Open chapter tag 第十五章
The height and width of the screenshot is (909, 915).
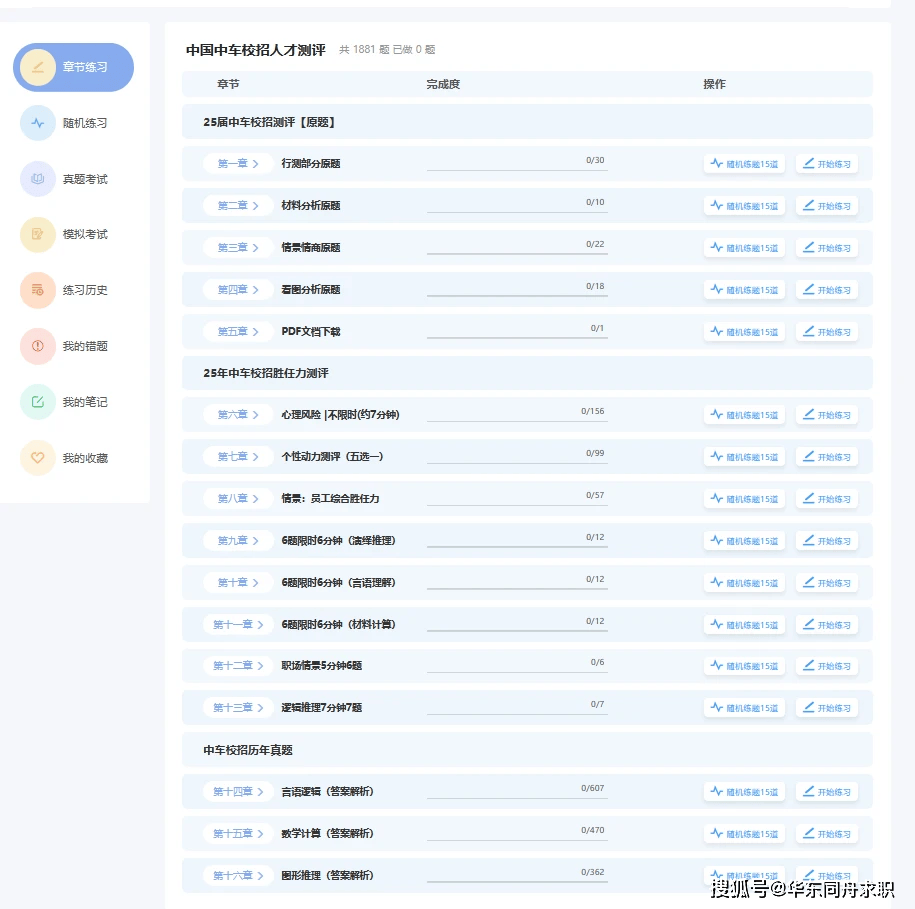238,834
